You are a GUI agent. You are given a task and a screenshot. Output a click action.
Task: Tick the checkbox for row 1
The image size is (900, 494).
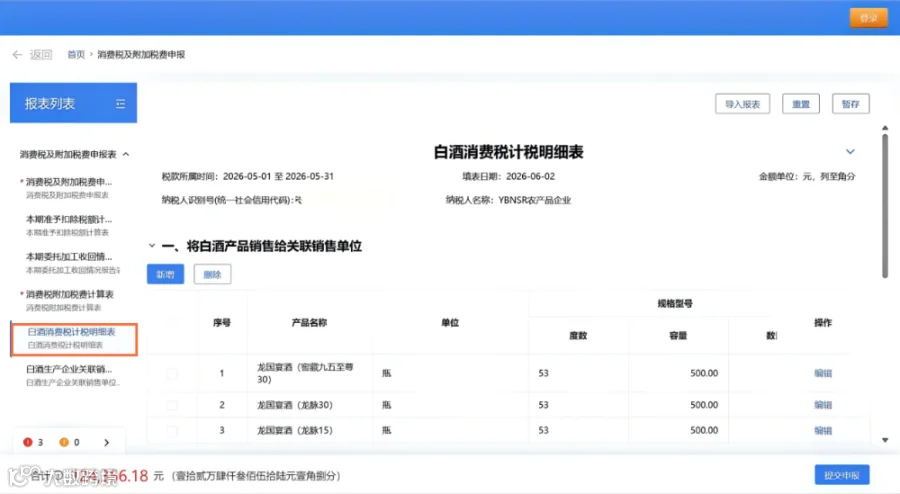pyautogui.click(x=172, y=374)
